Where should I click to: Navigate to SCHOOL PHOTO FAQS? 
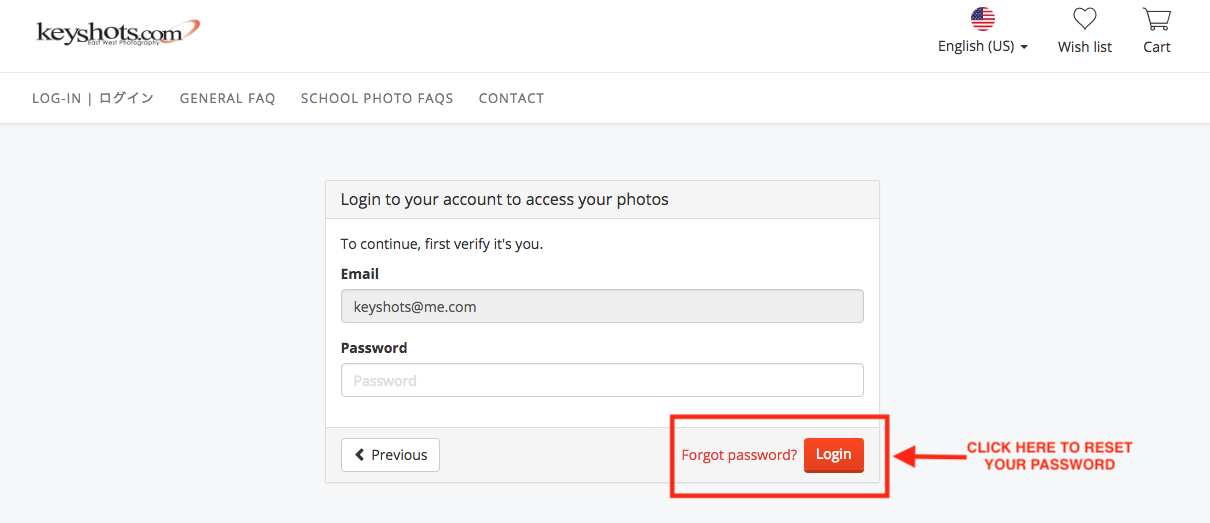pos(377,98)
